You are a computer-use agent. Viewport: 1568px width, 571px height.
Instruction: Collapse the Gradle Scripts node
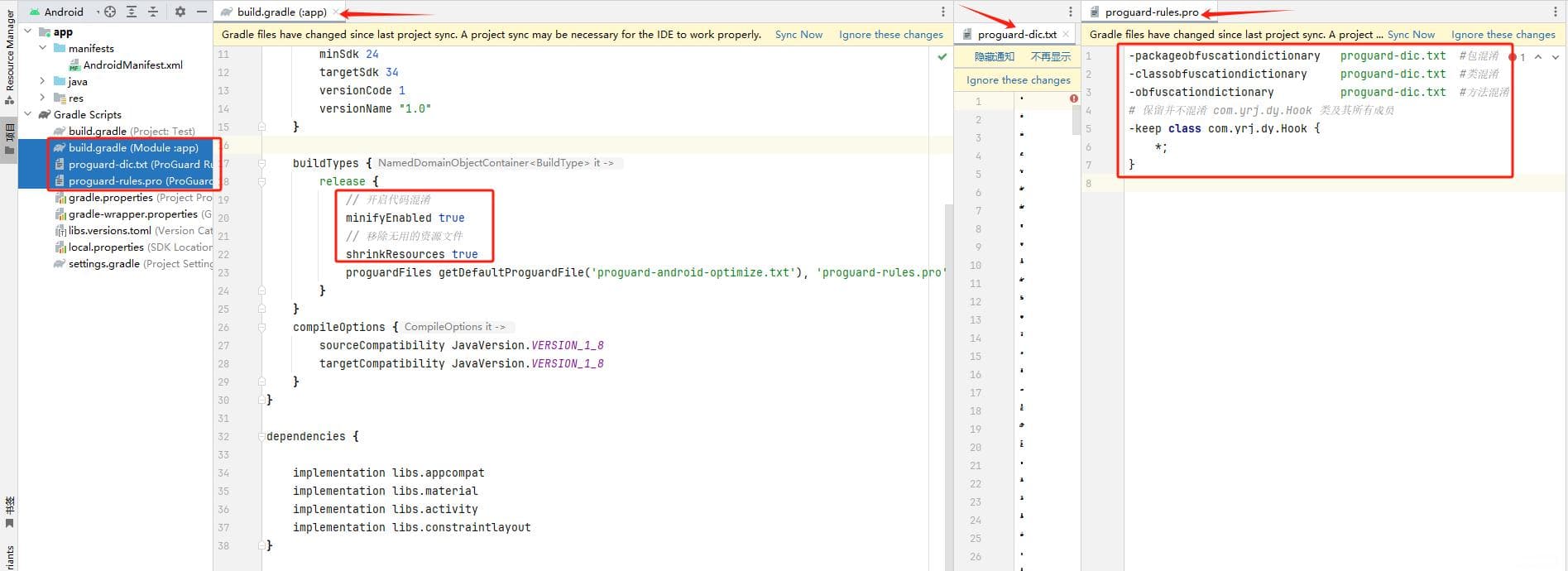pos(28,114)
